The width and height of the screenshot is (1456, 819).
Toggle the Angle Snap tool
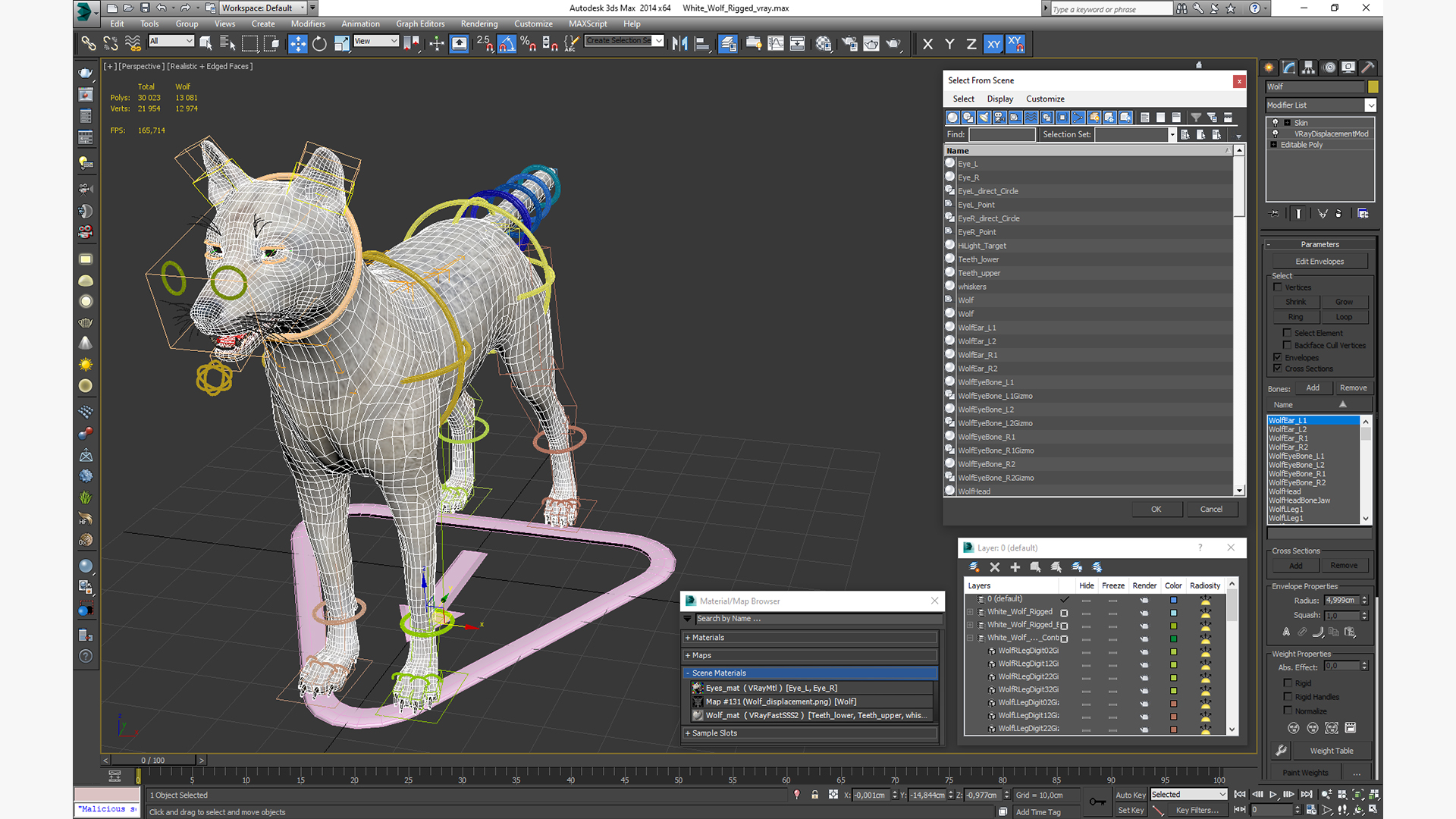pyautogui.click(x=507, y=44)
